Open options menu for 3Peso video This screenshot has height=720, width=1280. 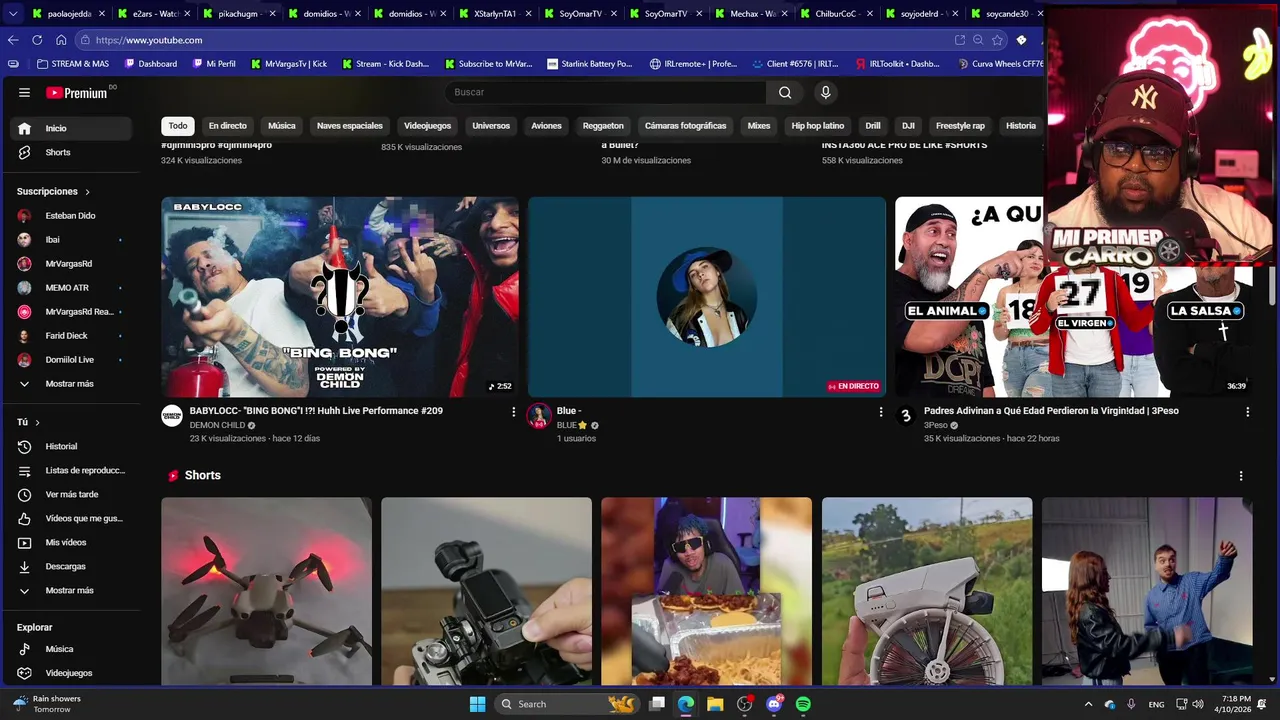coord(1247,412)
